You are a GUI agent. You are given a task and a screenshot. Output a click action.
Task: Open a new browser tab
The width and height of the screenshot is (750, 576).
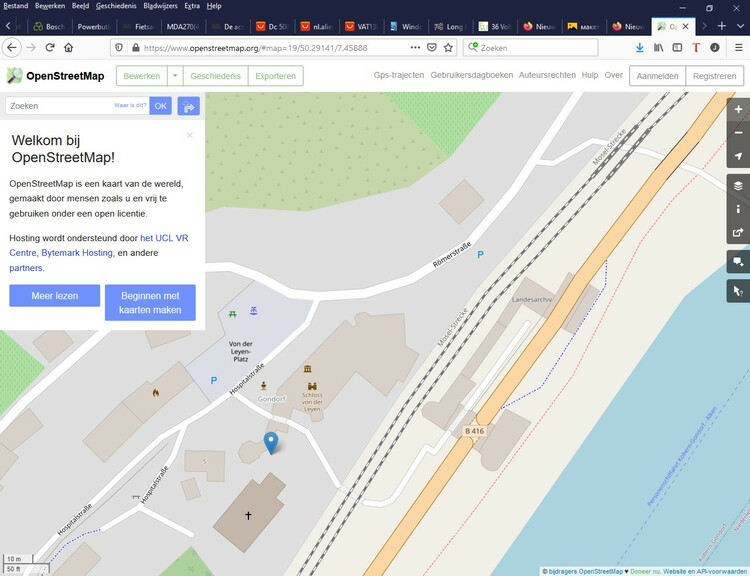[x=721, y=26]
